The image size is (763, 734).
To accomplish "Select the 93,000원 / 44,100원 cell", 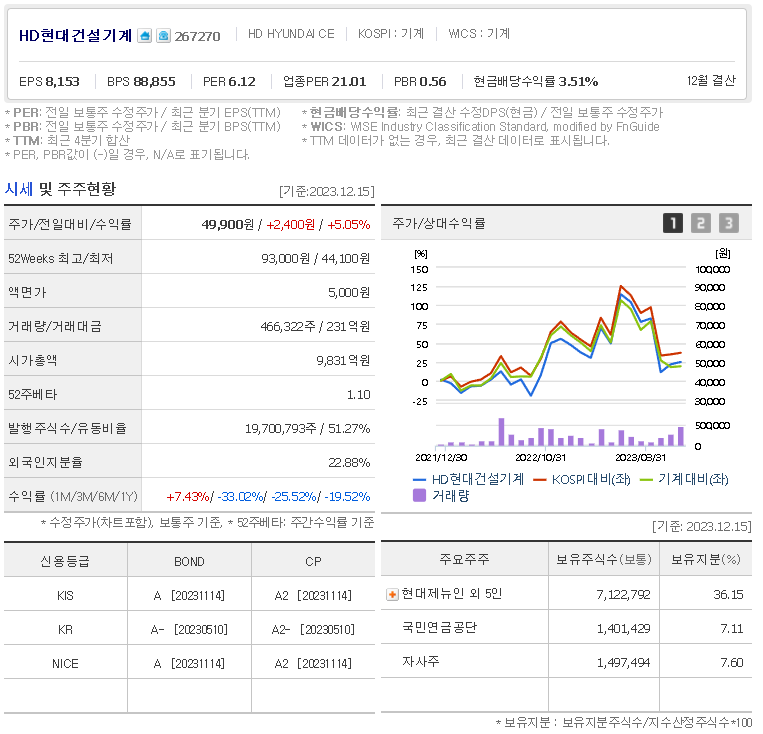I will click(315, 258).
